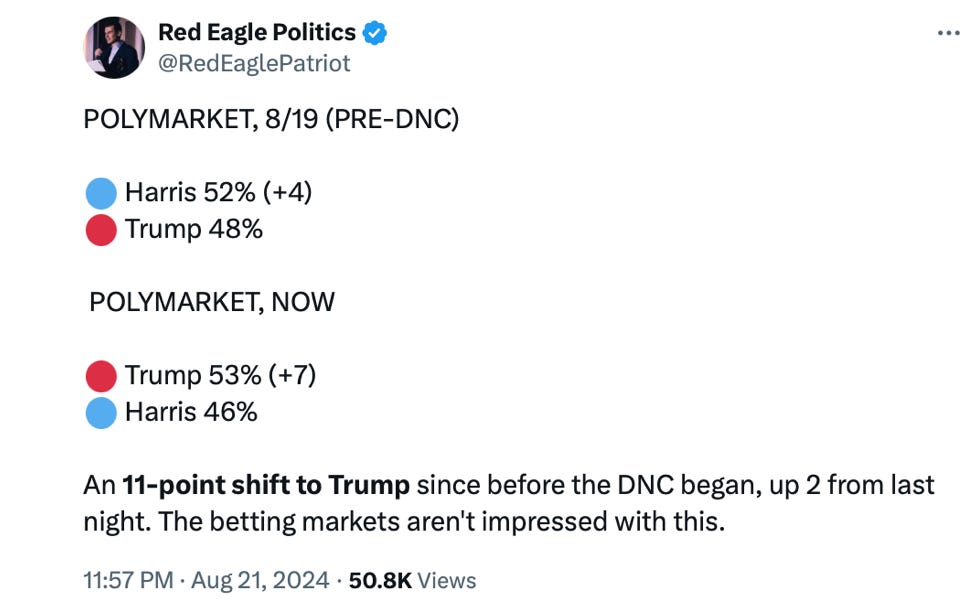Click the "POLYMARKET, 8/19 (PRE-DNC)" heading line

270,120
